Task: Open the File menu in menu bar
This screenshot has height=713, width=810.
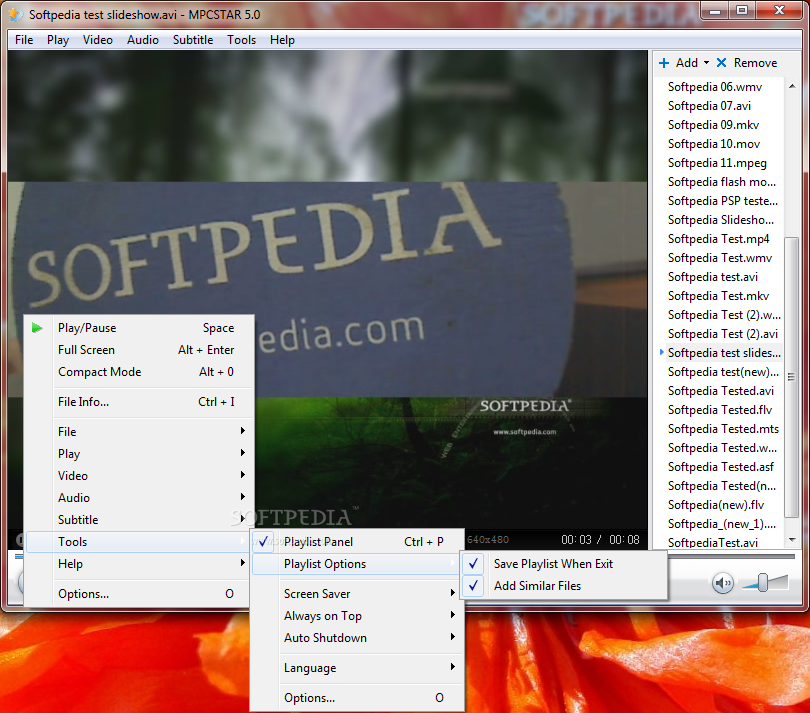Action: [x=24, y=40]
